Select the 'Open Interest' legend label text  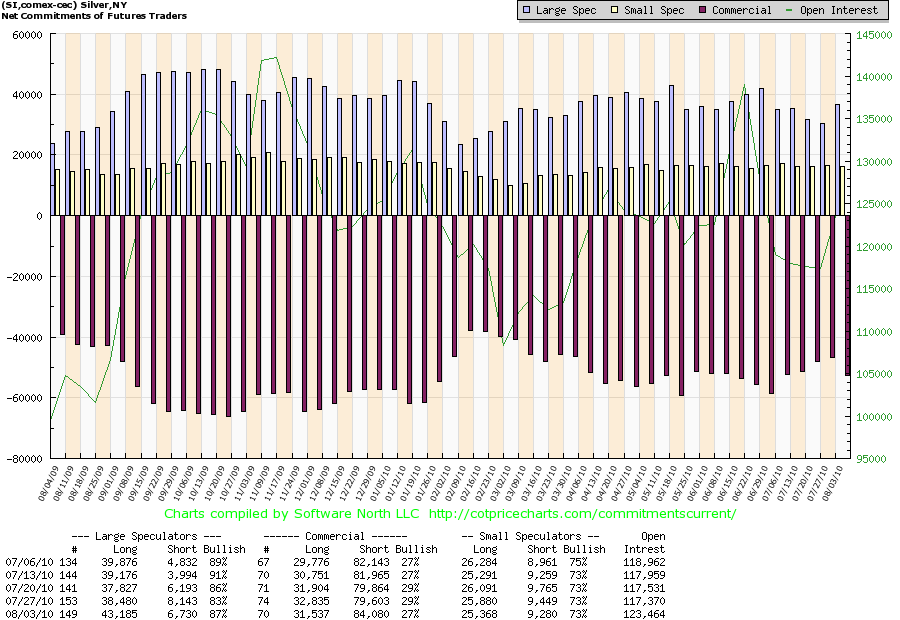tap(841, 10)
